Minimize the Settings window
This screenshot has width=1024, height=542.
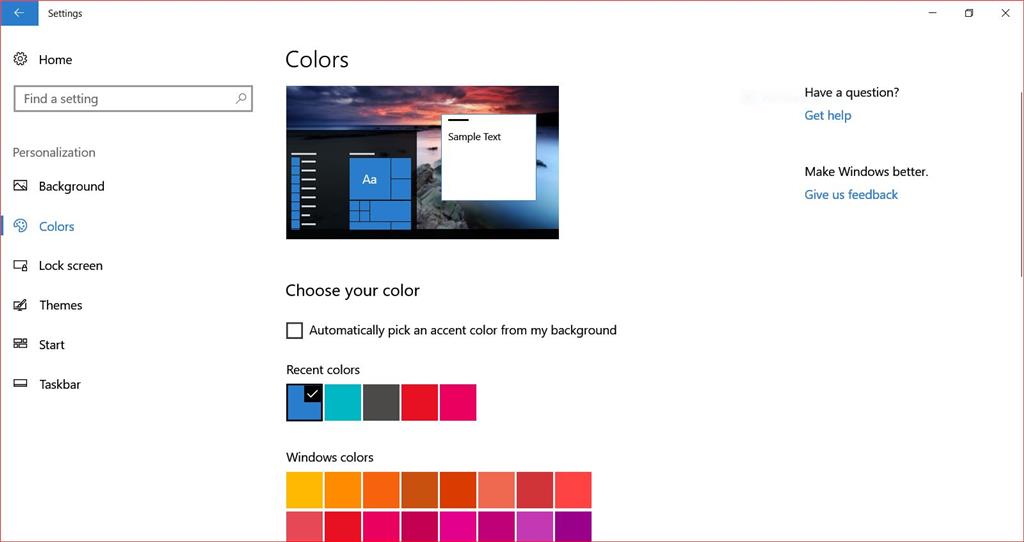pos(933,13)
